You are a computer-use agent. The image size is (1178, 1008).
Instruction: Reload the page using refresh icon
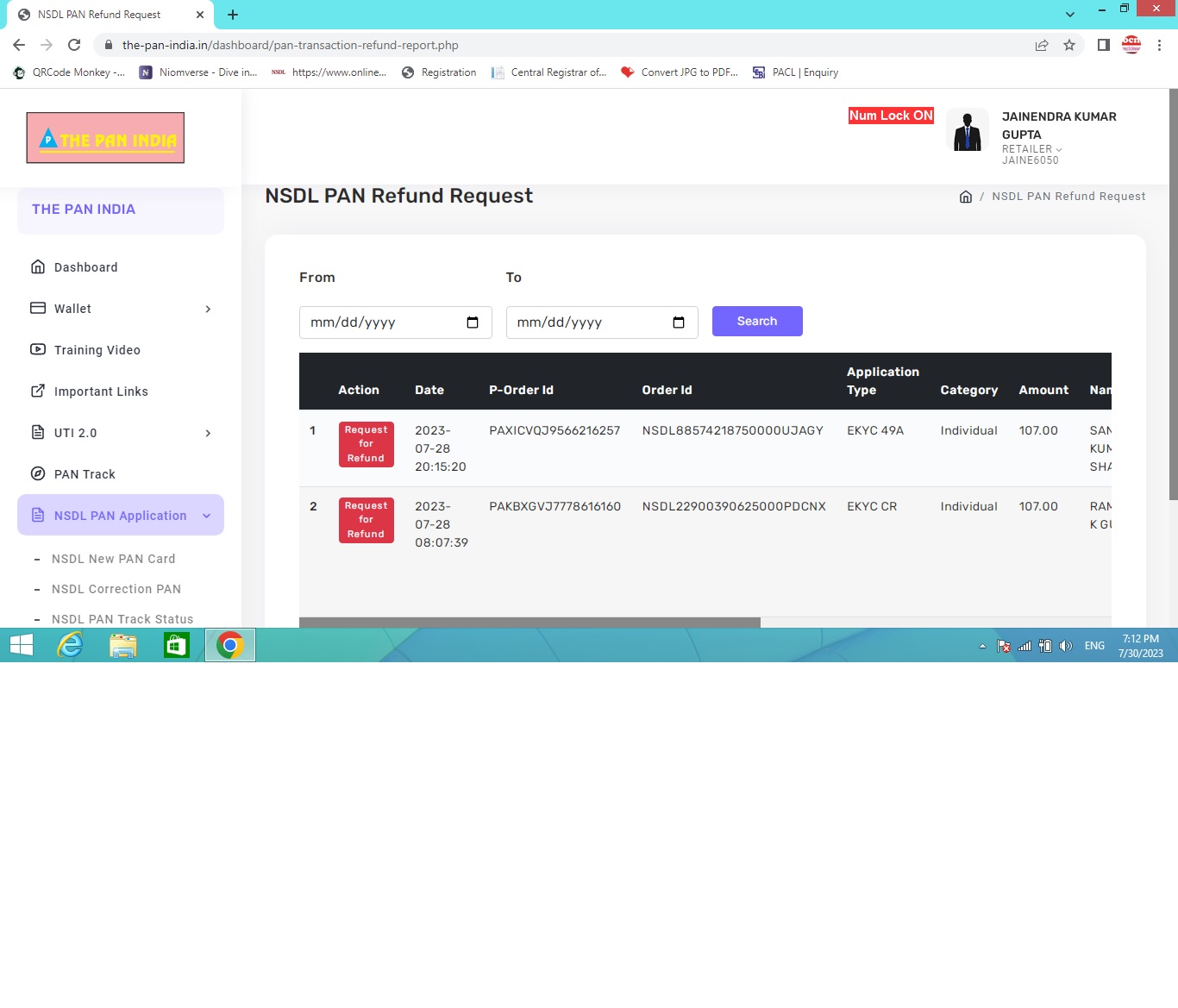[x=74, y=45]
